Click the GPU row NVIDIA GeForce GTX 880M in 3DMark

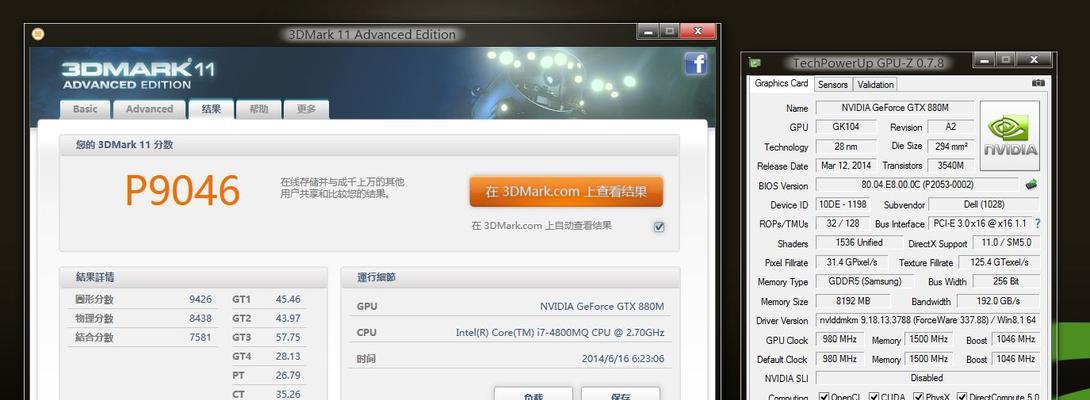[510, 306]
